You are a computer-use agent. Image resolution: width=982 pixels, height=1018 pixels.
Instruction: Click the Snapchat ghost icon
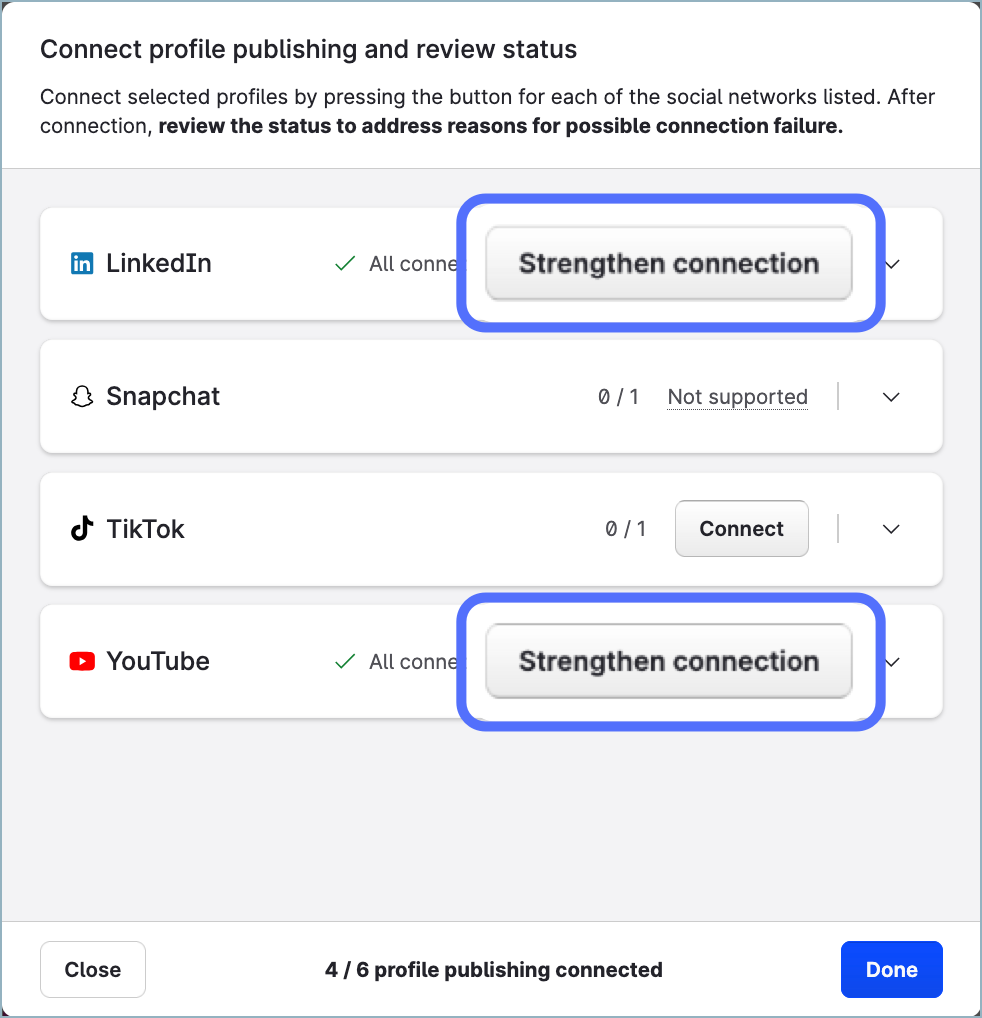click(x=81, y=397)
